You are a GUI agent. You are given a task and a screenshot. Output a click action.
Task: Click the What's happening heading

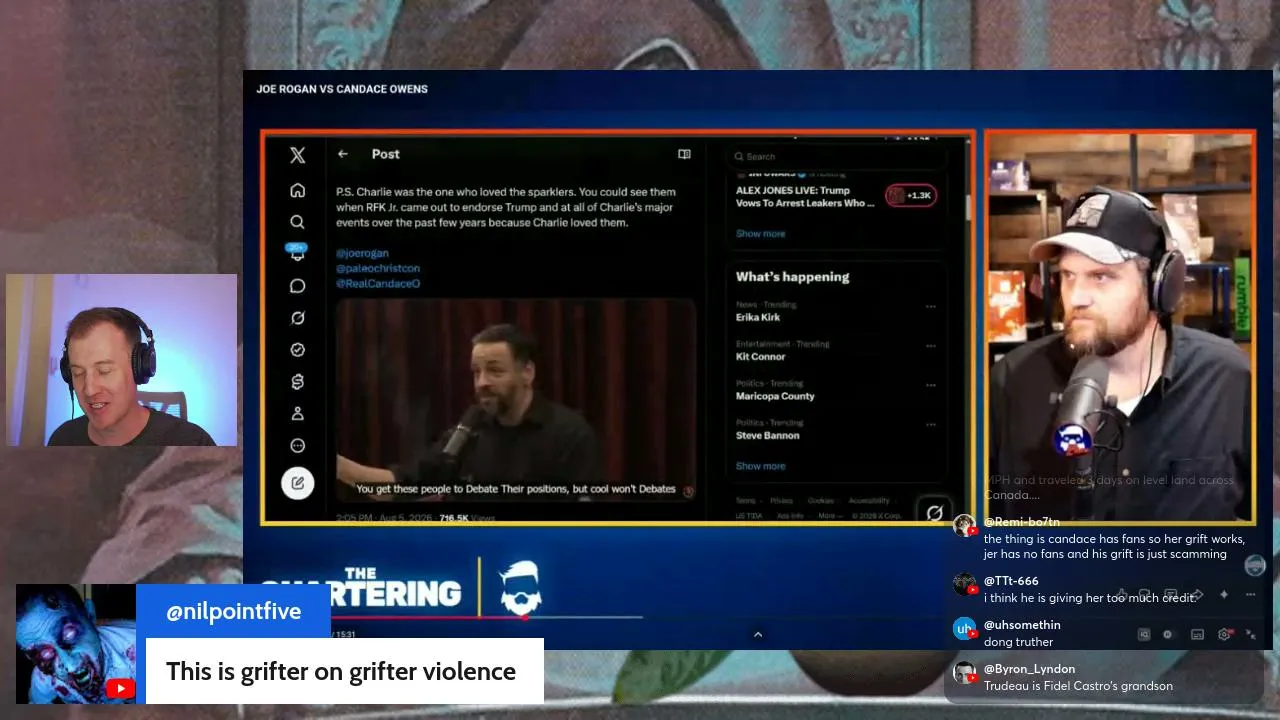coord(793,277)
